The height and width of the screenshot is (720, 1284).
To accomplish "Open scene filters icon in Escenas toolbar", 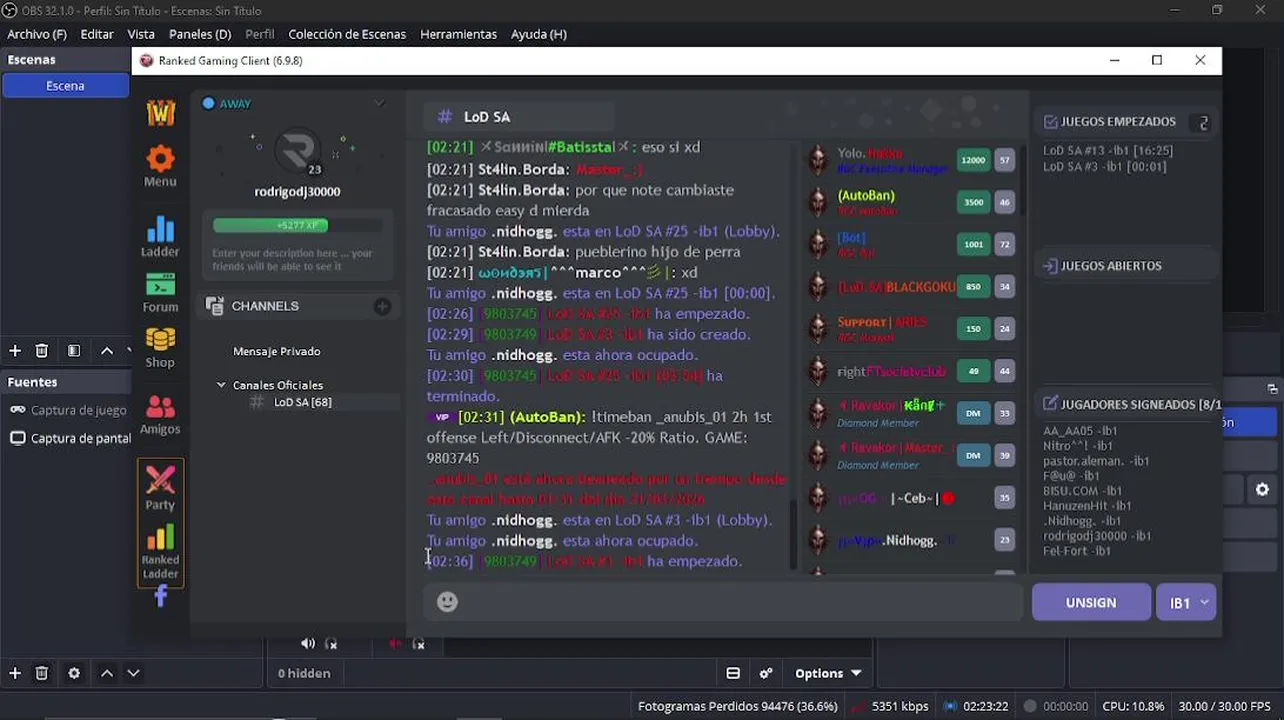I will (74, 350).
